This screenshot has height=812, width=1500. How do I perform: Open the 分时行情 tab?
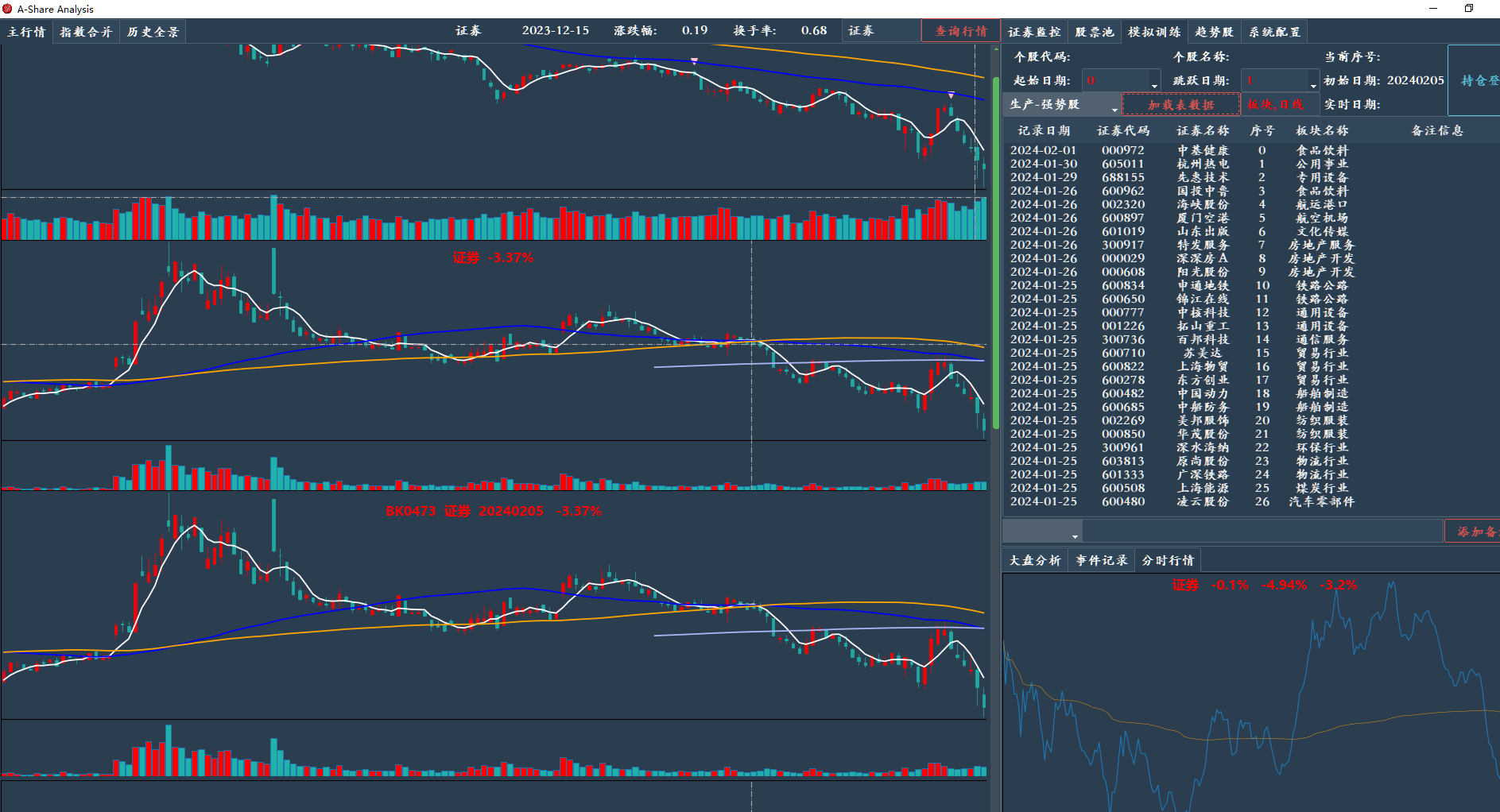pos(1168,560)
